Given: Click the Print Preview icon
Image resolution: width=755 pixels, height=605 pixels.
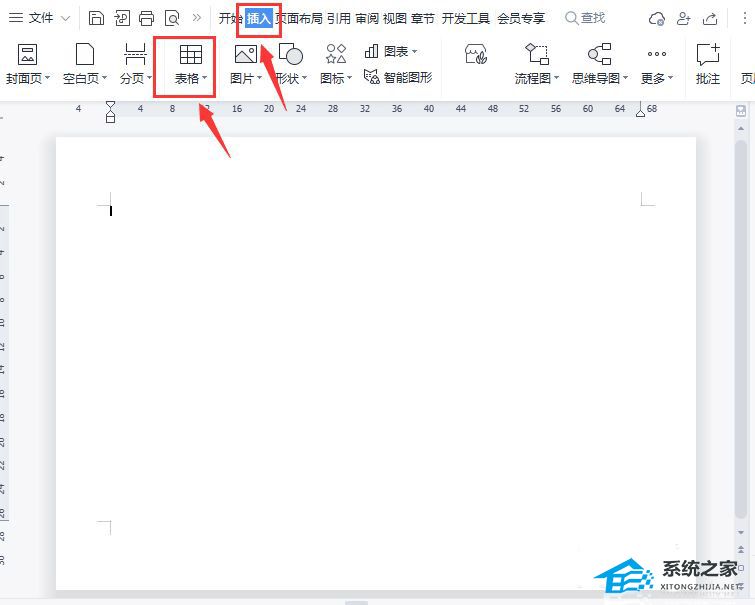Looking at the screenshot, I should pos(172,18).
